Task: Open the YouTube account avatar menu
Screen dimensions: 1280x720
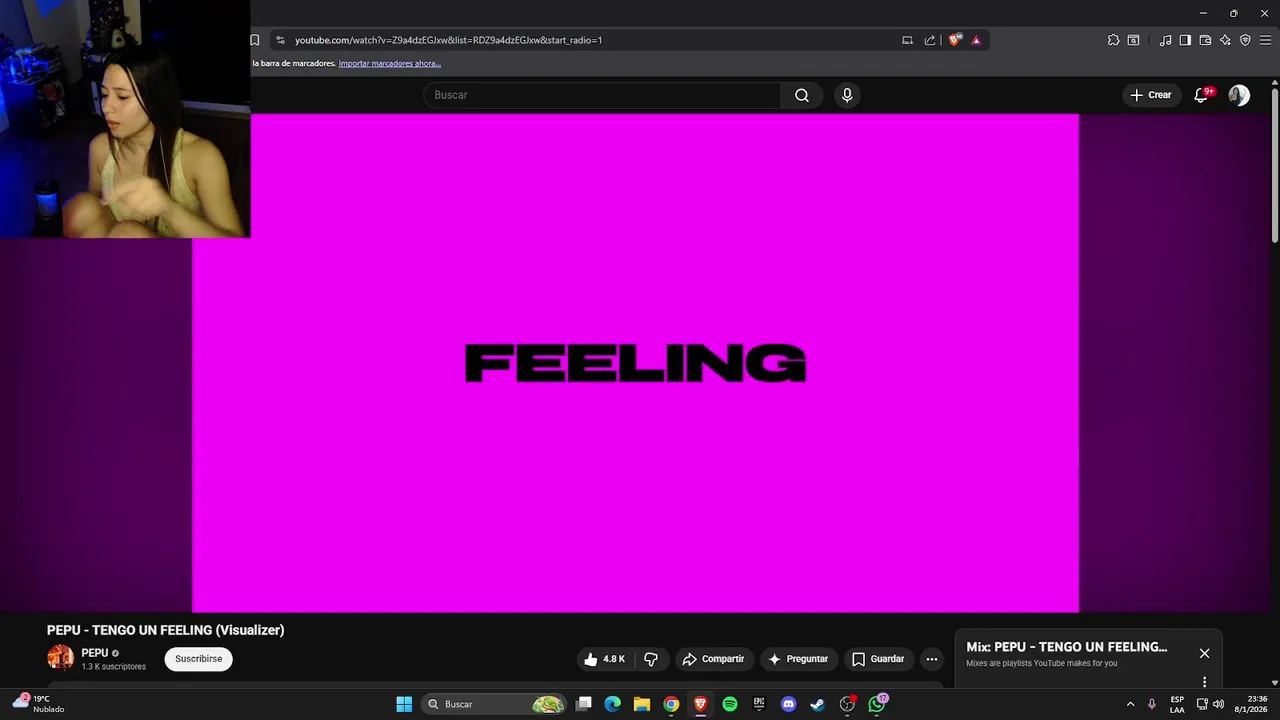Action: [x=1239, y=95]
